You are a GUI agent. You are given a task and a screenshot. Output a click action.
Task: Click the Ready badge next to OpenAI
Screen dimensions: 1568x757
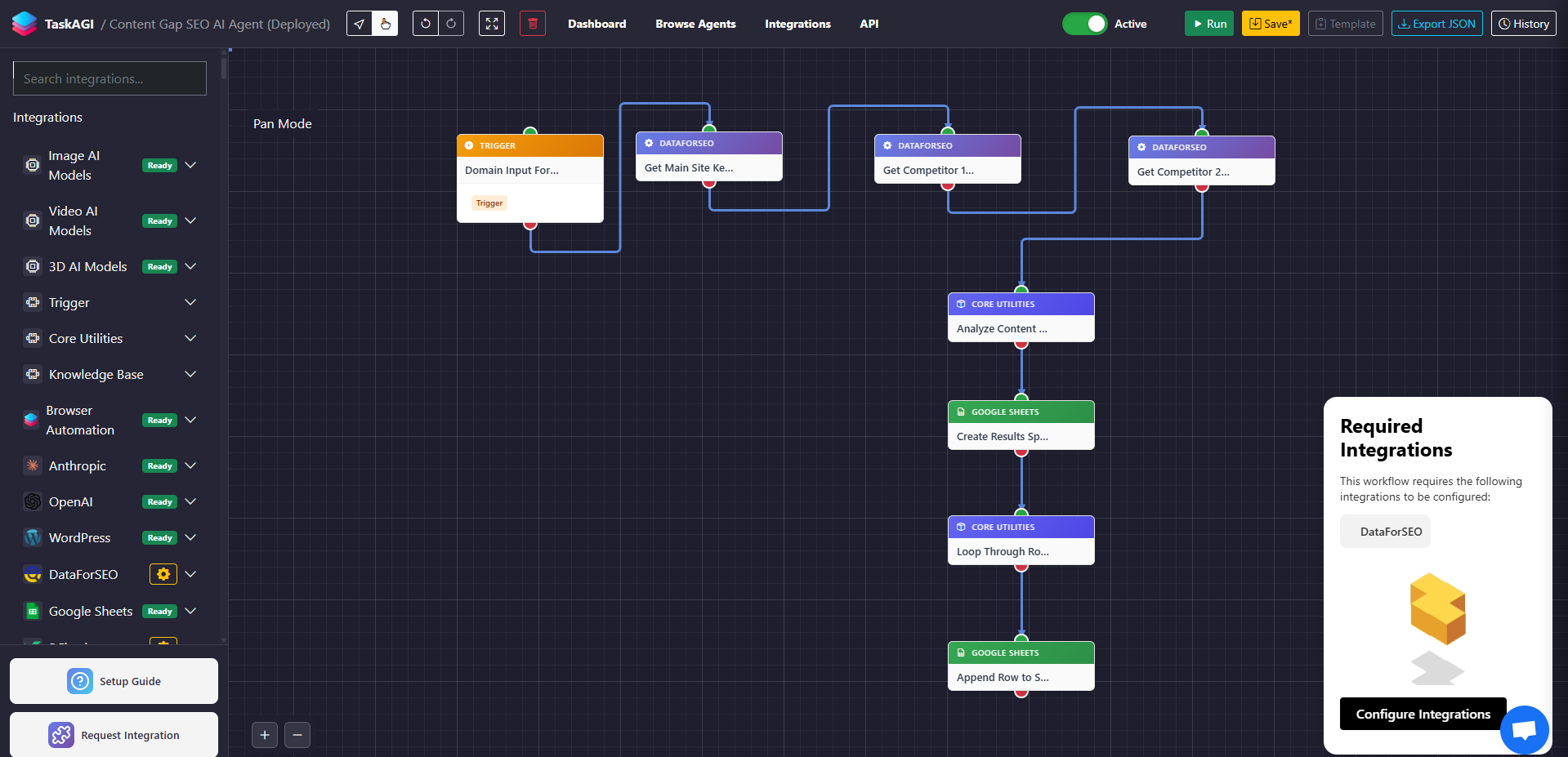(x=159, y=501)
